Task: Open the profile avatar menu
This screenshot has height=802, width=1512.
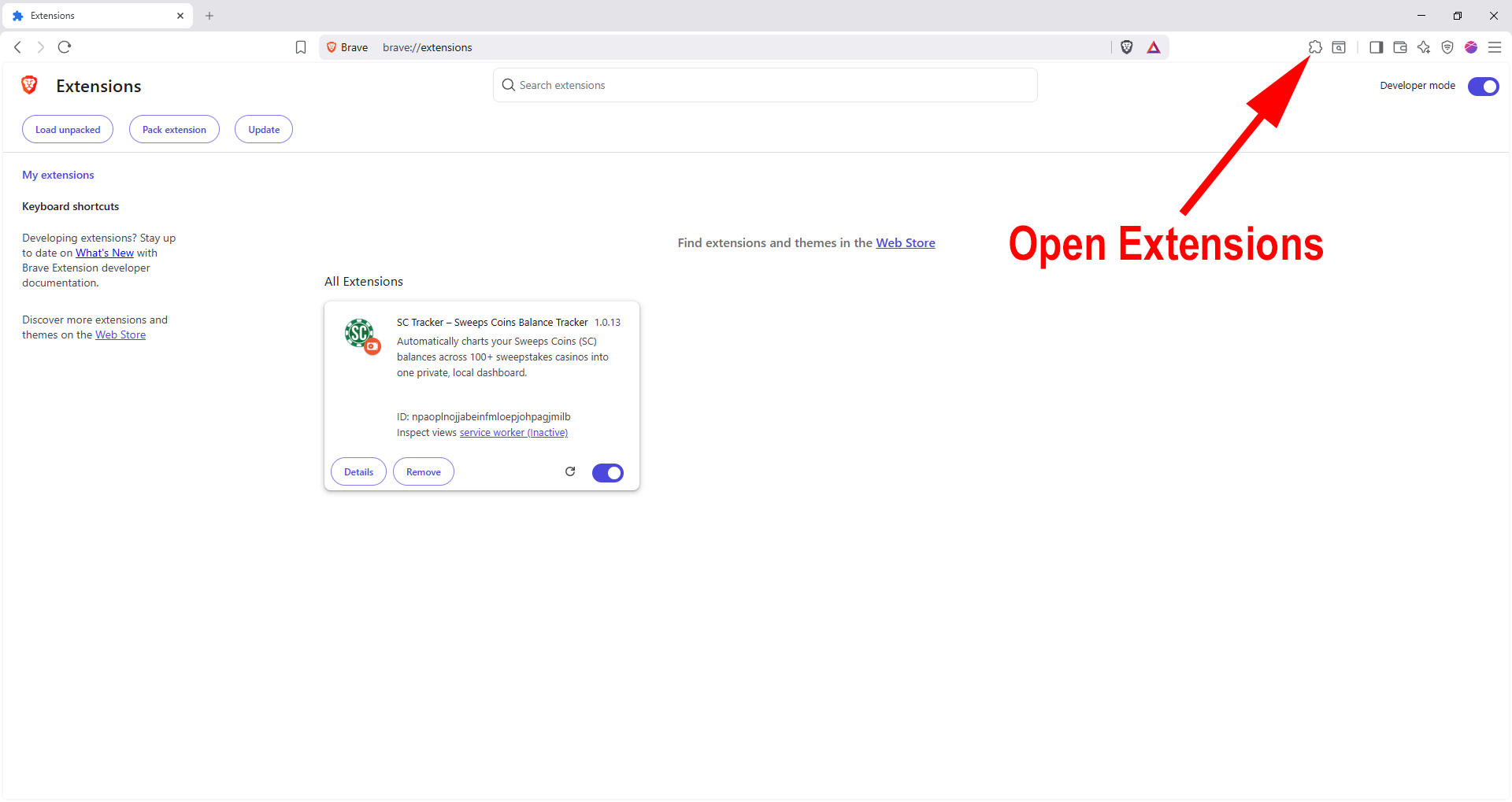Action: click(x=1470, y=47)
